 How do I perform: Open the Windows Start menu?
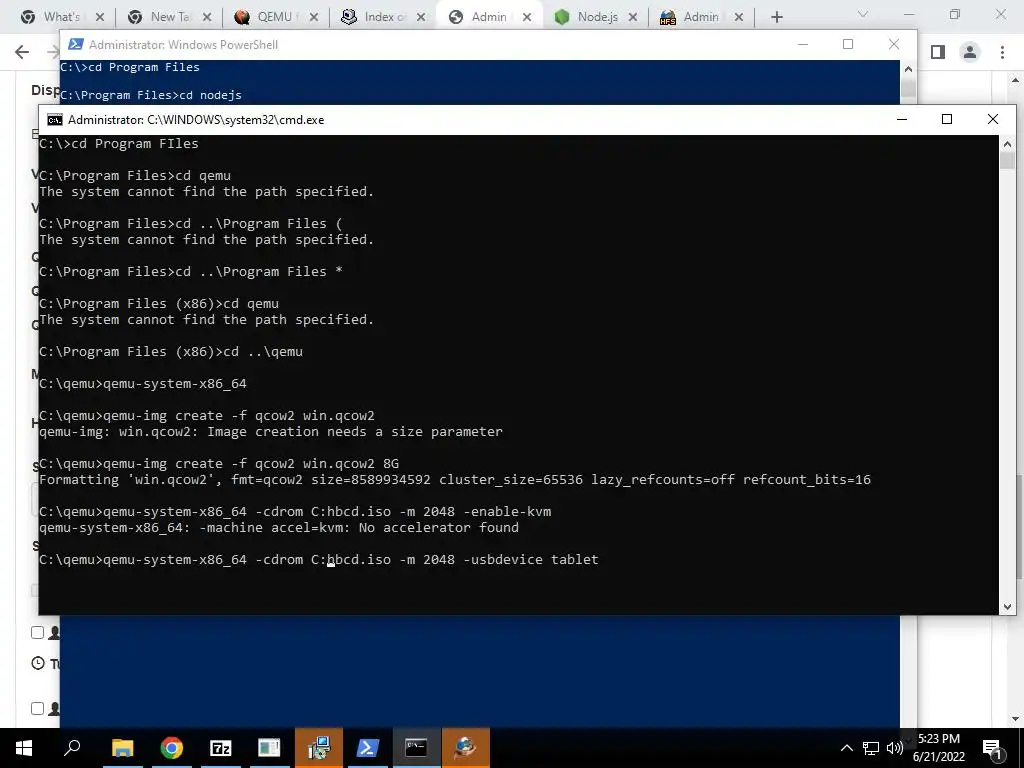(24, 747)
